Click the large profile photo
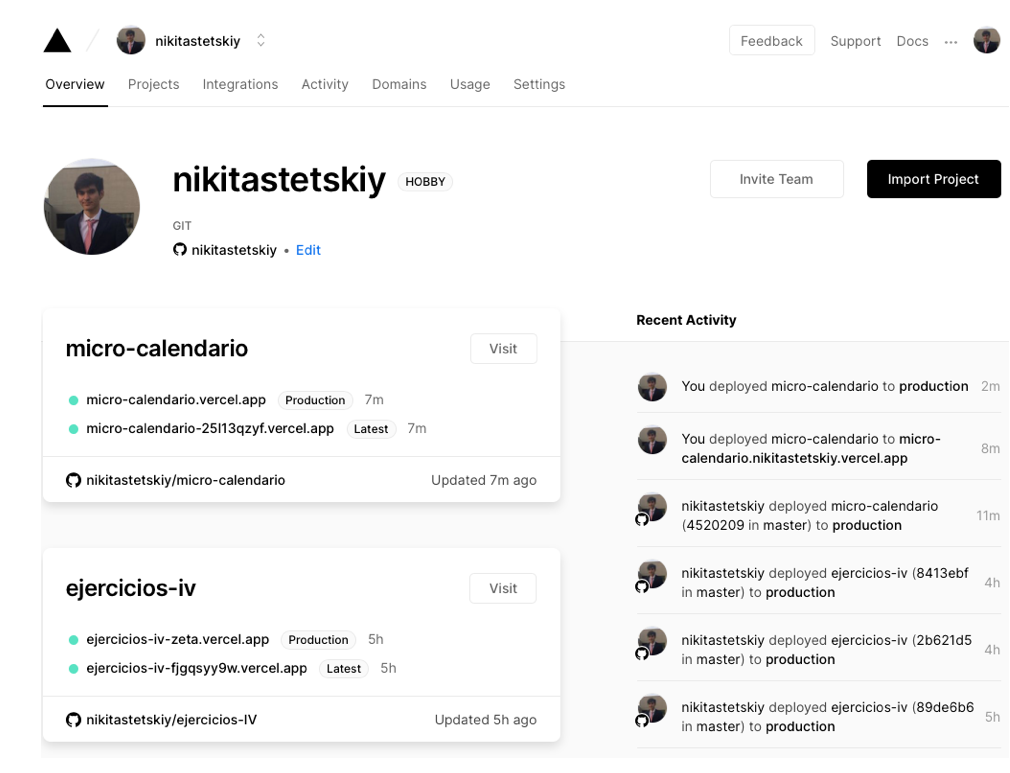The height and width of the screenshot is (773, 1010). [91, 207]
